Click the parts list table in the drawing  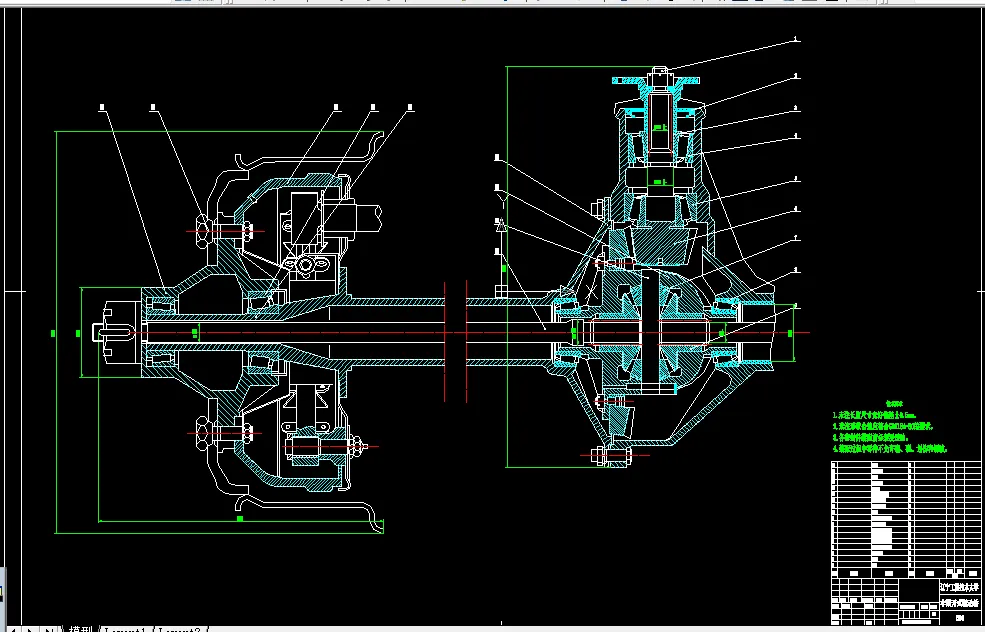[x=906, y=519]
